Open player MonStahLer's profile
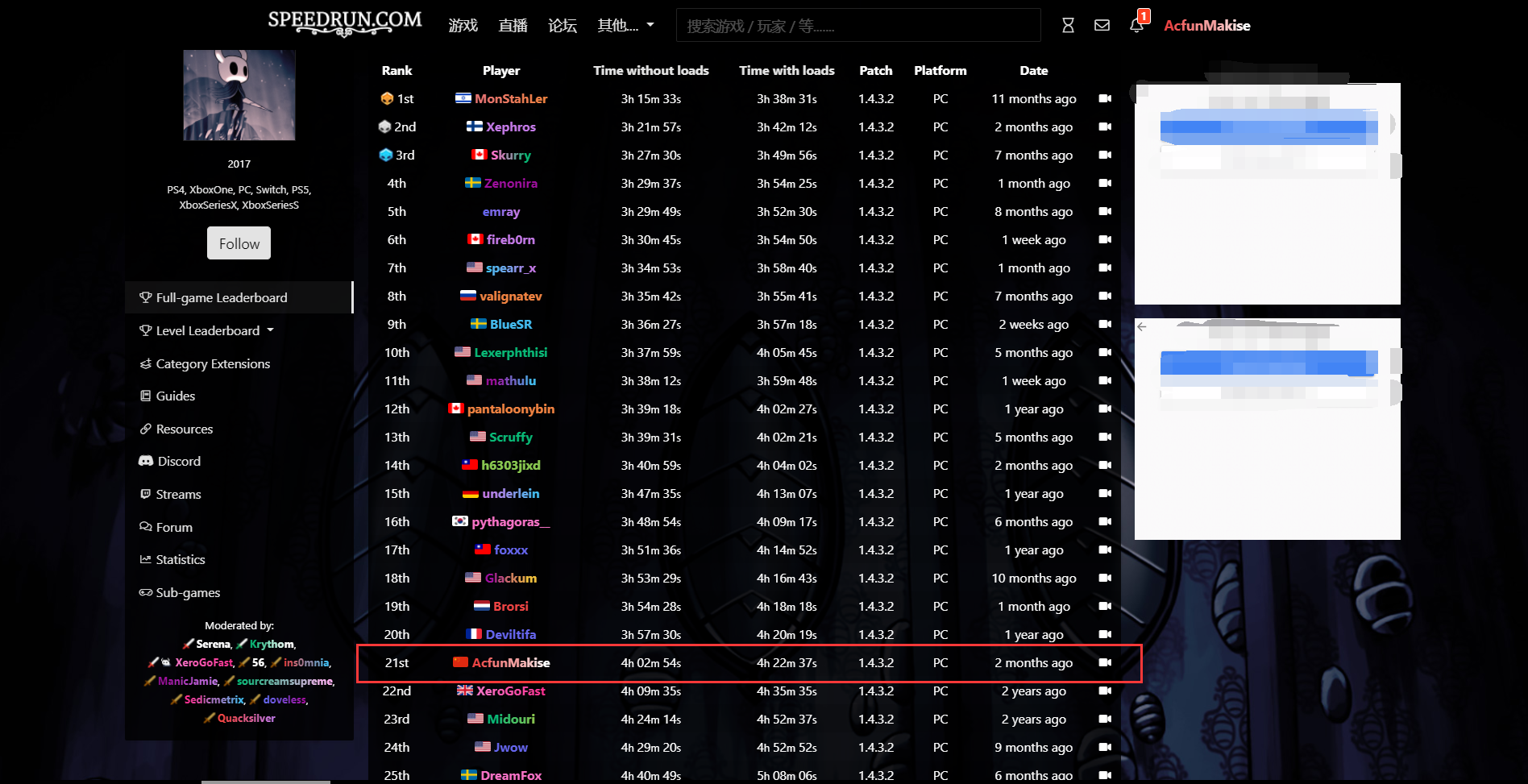The height and width of the screenshot is (784, 1528). tap(511, 98)
